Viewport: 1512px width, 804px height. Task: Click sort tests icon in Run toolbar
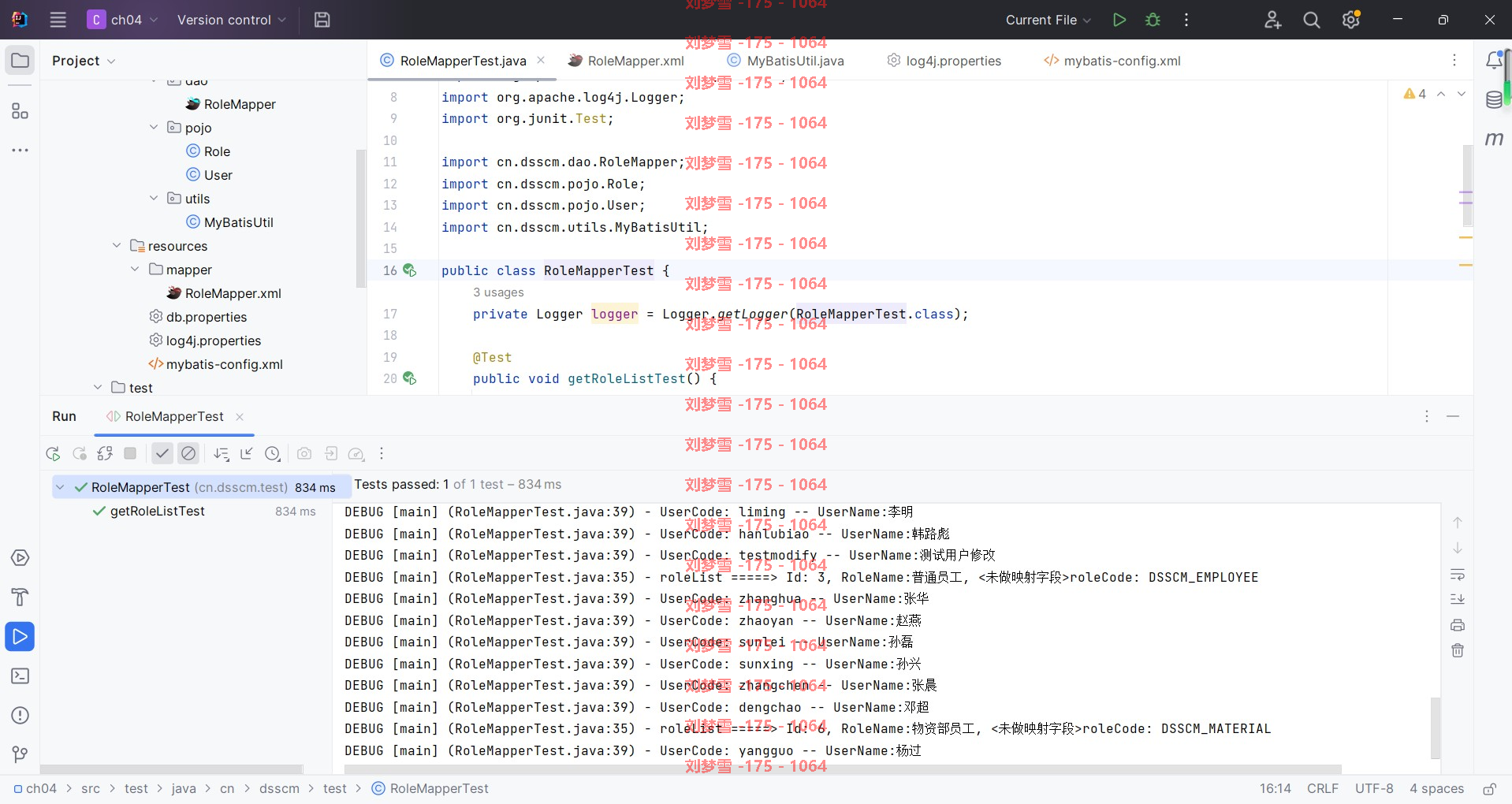pyautogui.click(x=222, y=454)
